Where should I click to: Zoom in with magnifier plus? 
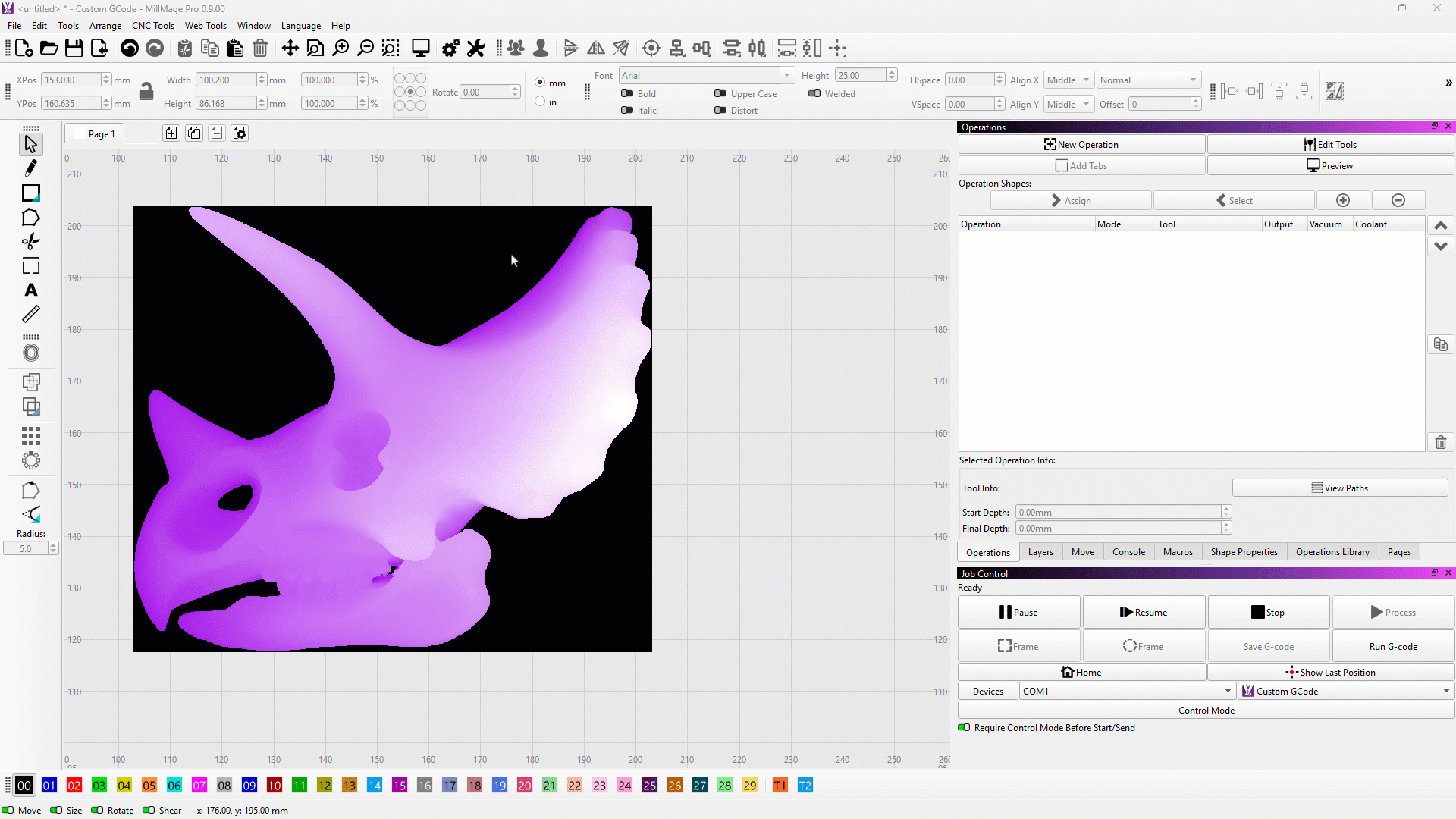point(341,49)
